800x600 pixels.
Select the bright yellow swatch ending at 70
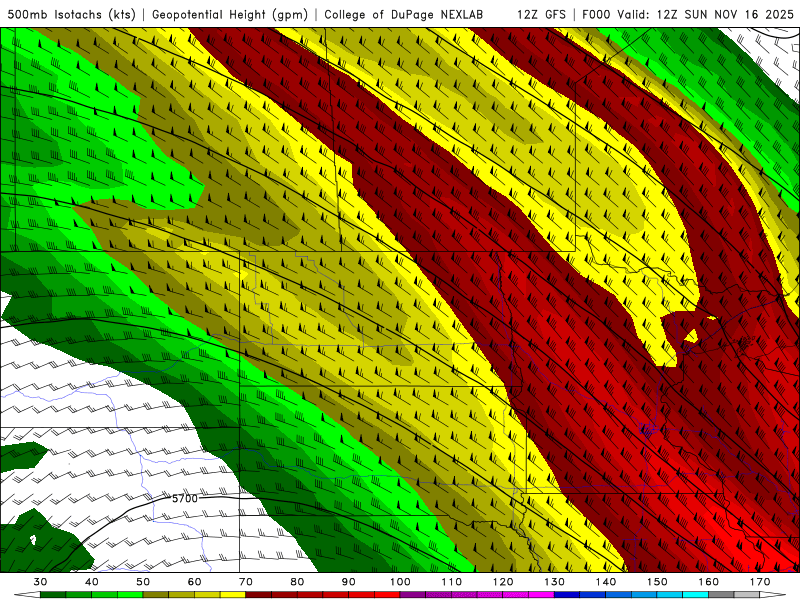click(233, 595)
